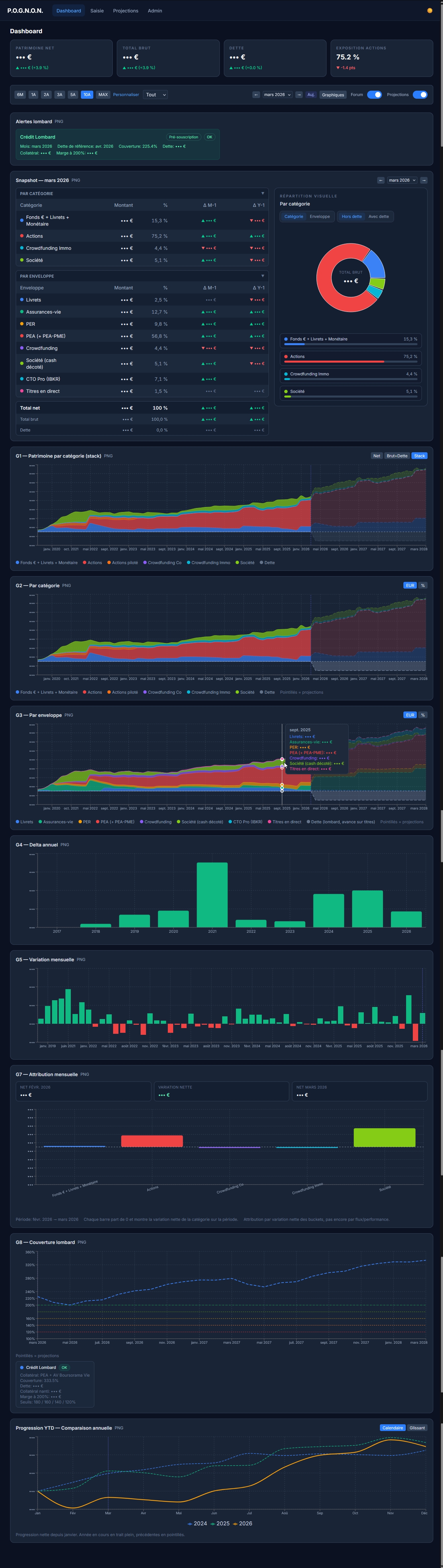Hide Actions series in G1 legend
Image resolution: width=443 pixels, height=1568 pixels.
pos(93,562)
